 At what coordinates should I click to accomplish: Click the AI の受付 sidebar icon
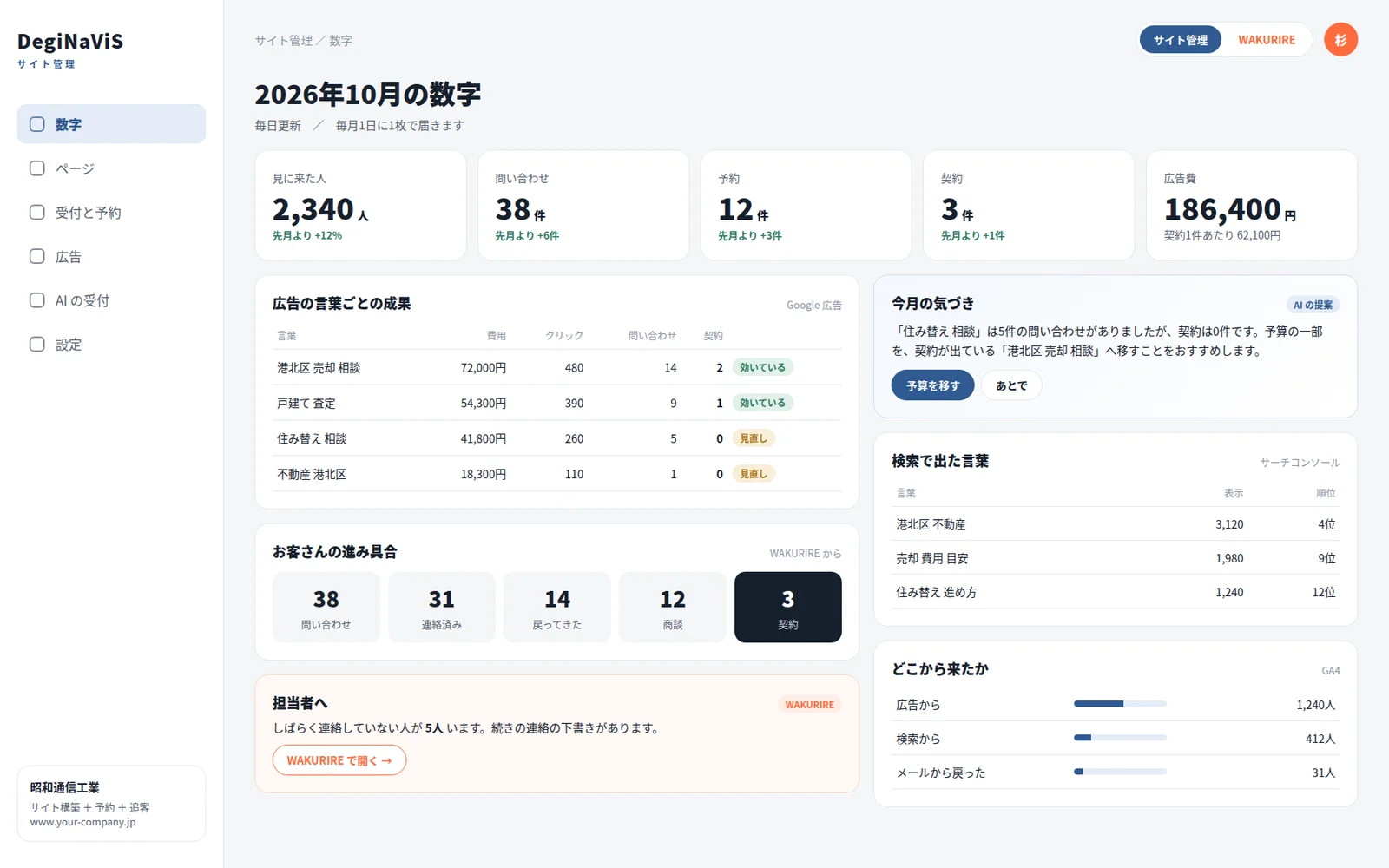click(37, 300)
